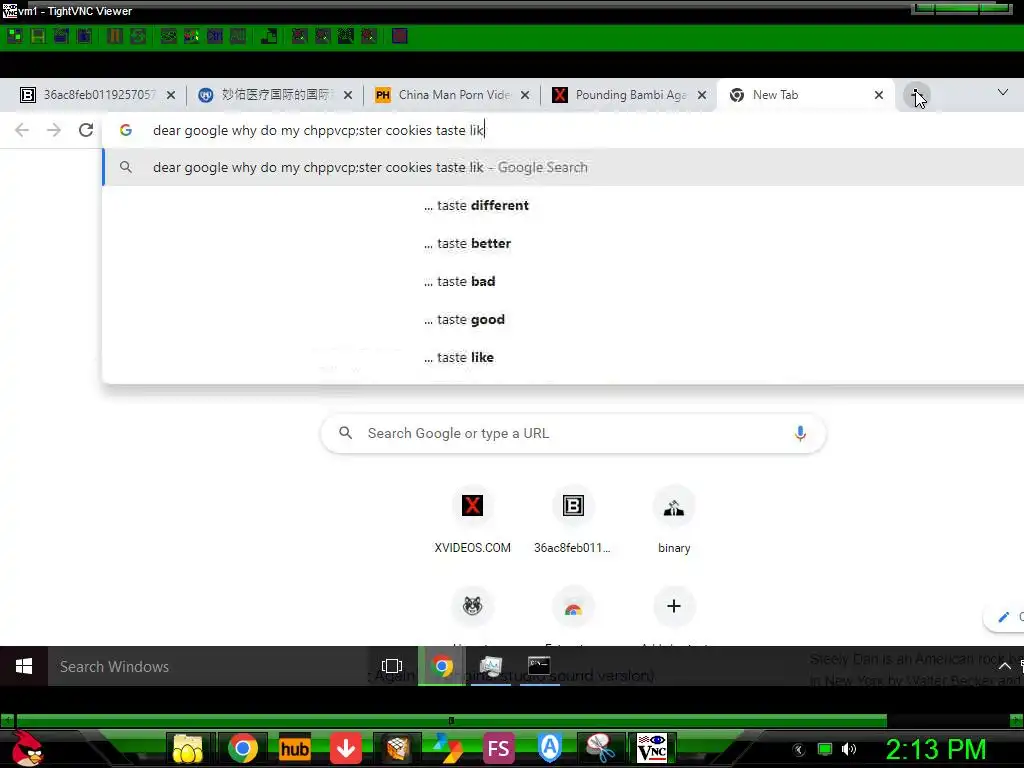Close the 36ac8feb0119257057 tab

(x=170, y=95)
